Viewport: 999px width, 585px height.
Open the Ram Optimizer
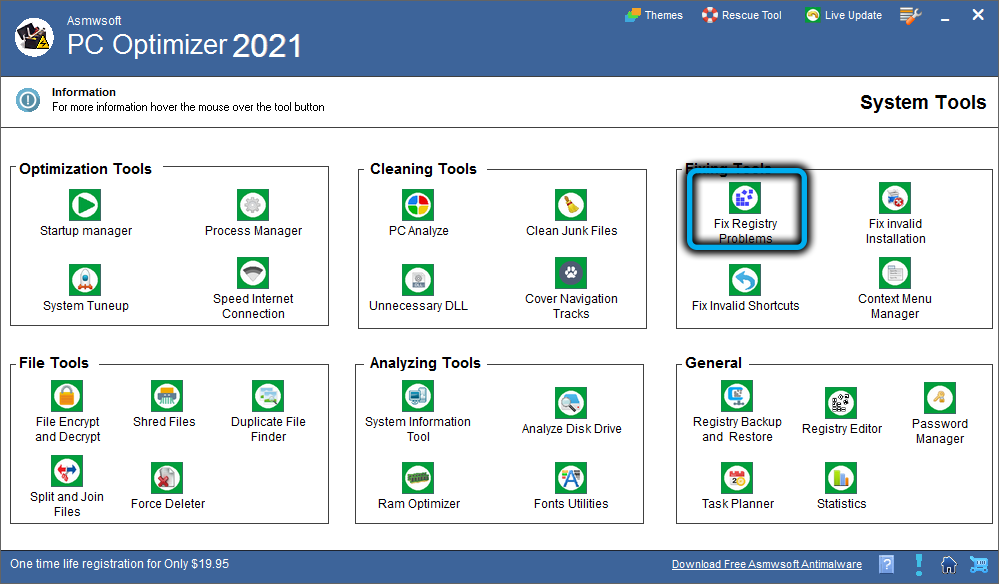click(418, 478)
